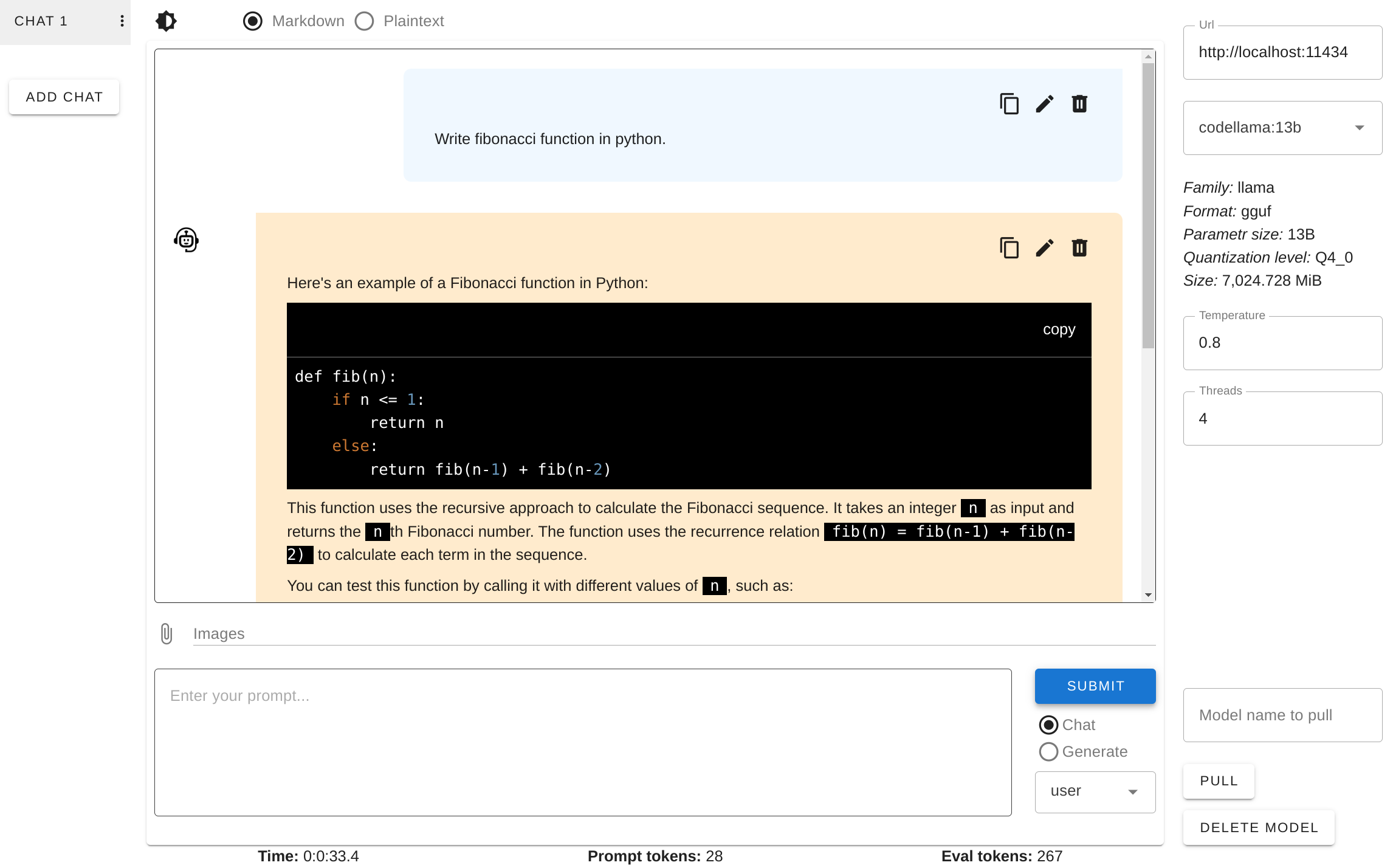The image size is (1393, 868).
Task: Open the codellama:13b model dropdown
Action: pyautogui.click(x=1282, y=128)
